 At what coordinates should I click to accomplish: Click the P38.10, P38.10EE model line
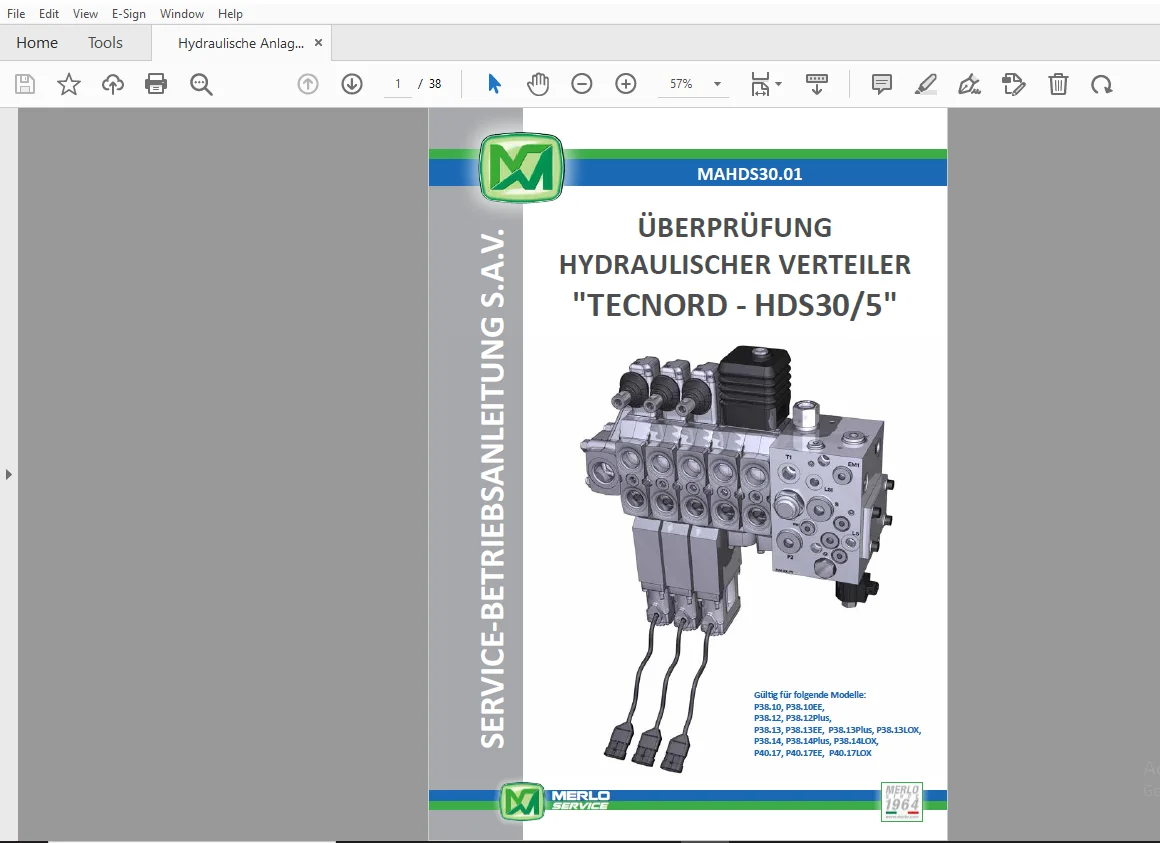click(x=789, y=707)
